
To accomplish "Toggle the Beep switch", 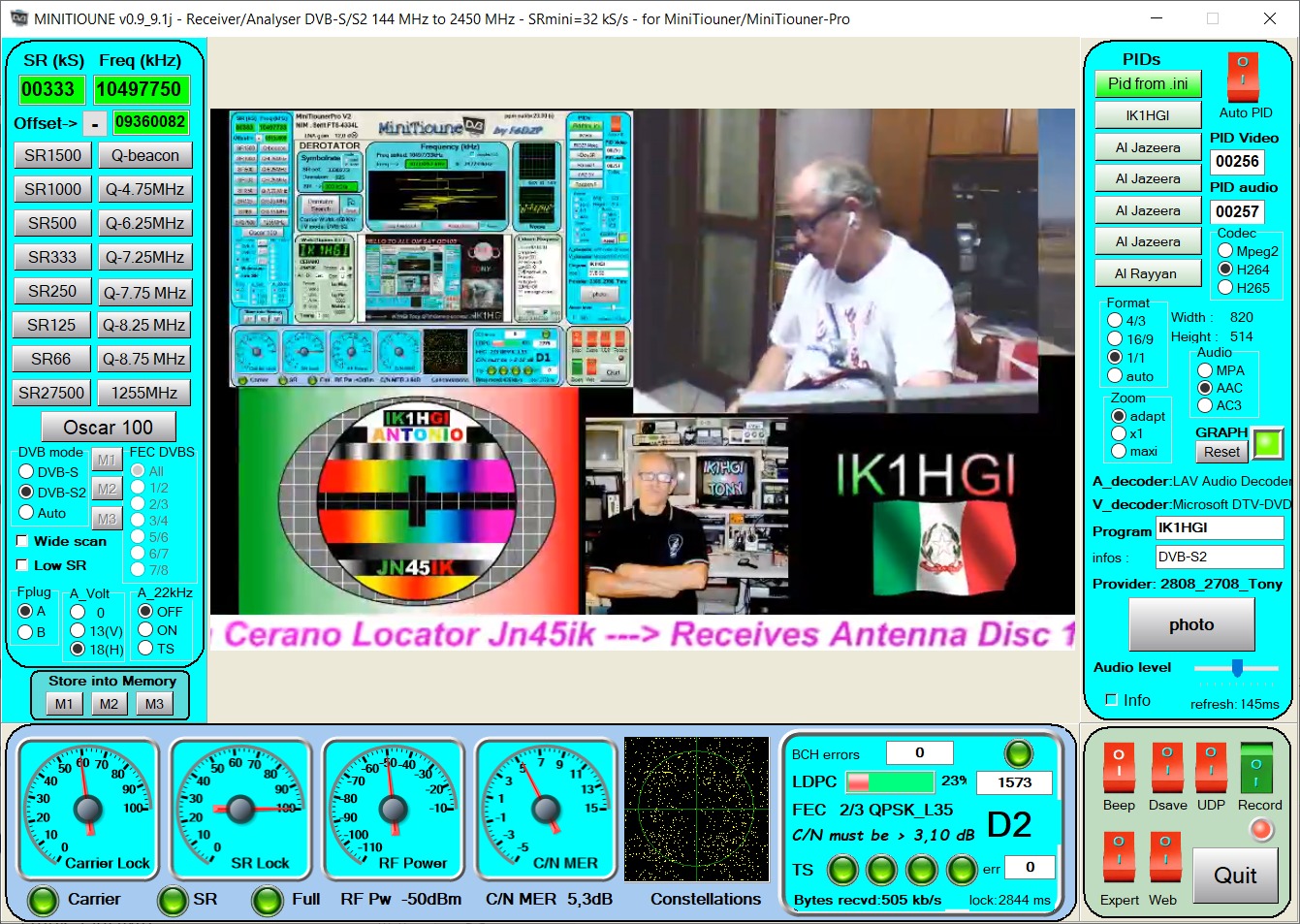I will (1119, 769).
